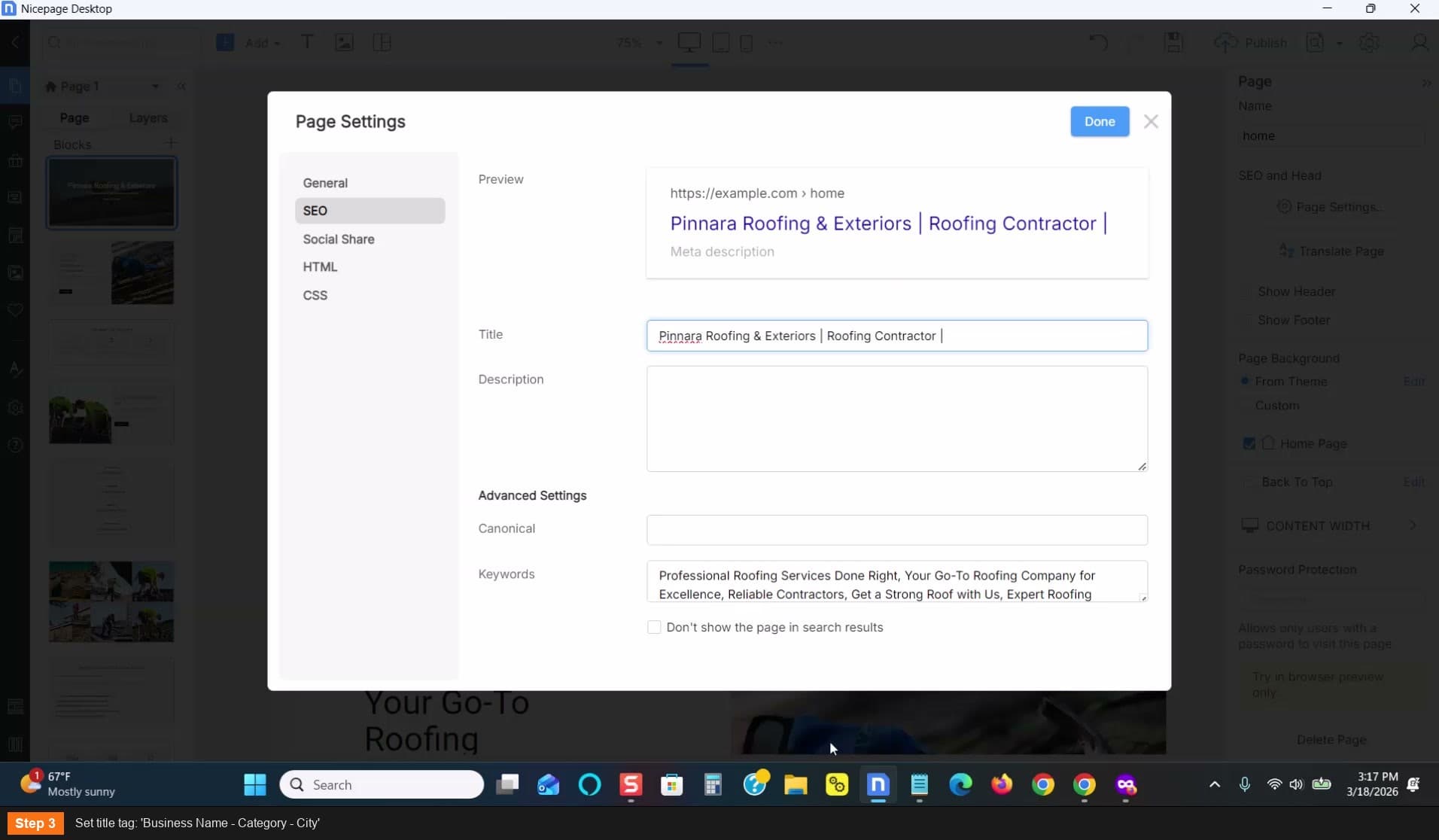1439x840 pixels.
Task: Click the preview title link Pinnara Roofing
Action: tap(887, 224)
